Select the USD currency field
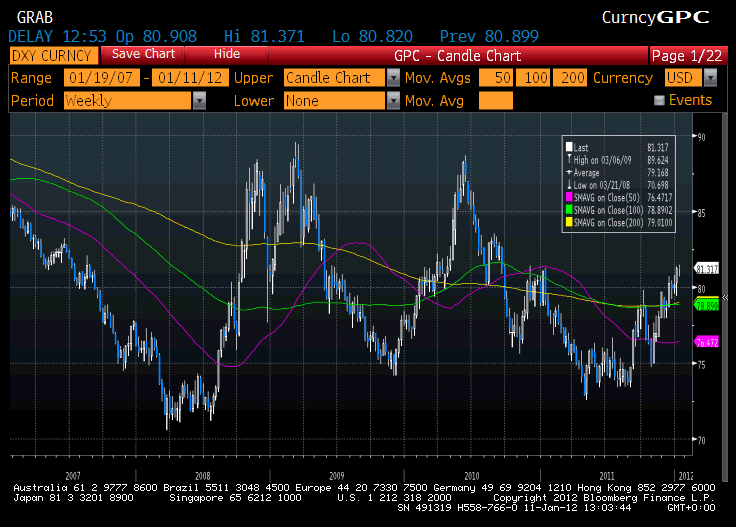 683,77
